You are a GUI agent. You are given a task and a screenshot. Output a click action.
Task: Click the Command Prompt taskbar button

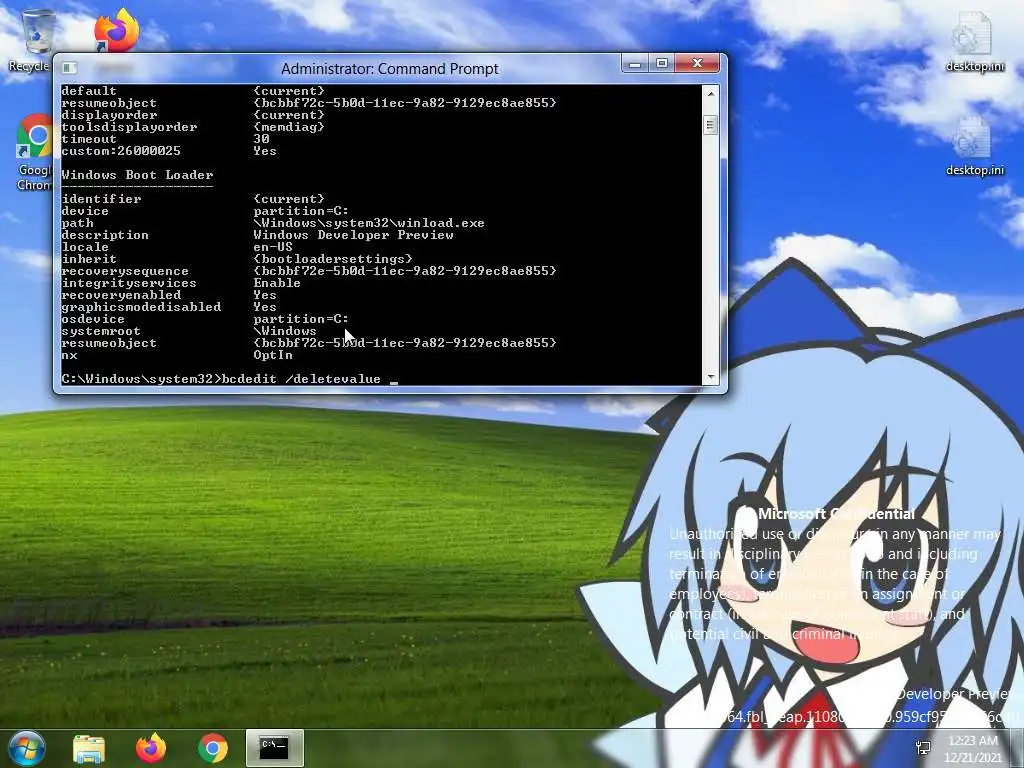point(274,748)
